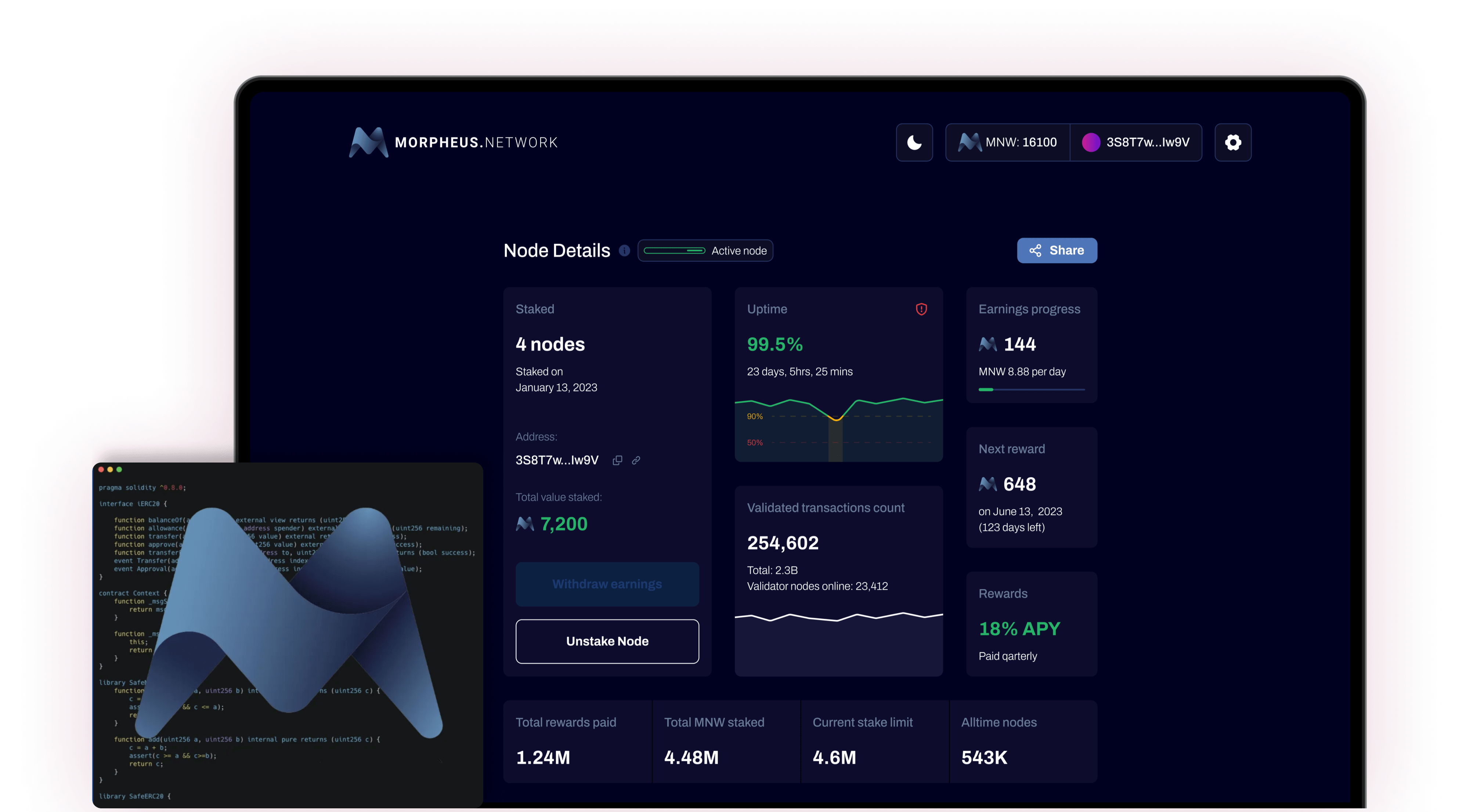Open address link icon
Viewport: 1459px width, 812px height.
pyautogui.click(x=636, y=460)
